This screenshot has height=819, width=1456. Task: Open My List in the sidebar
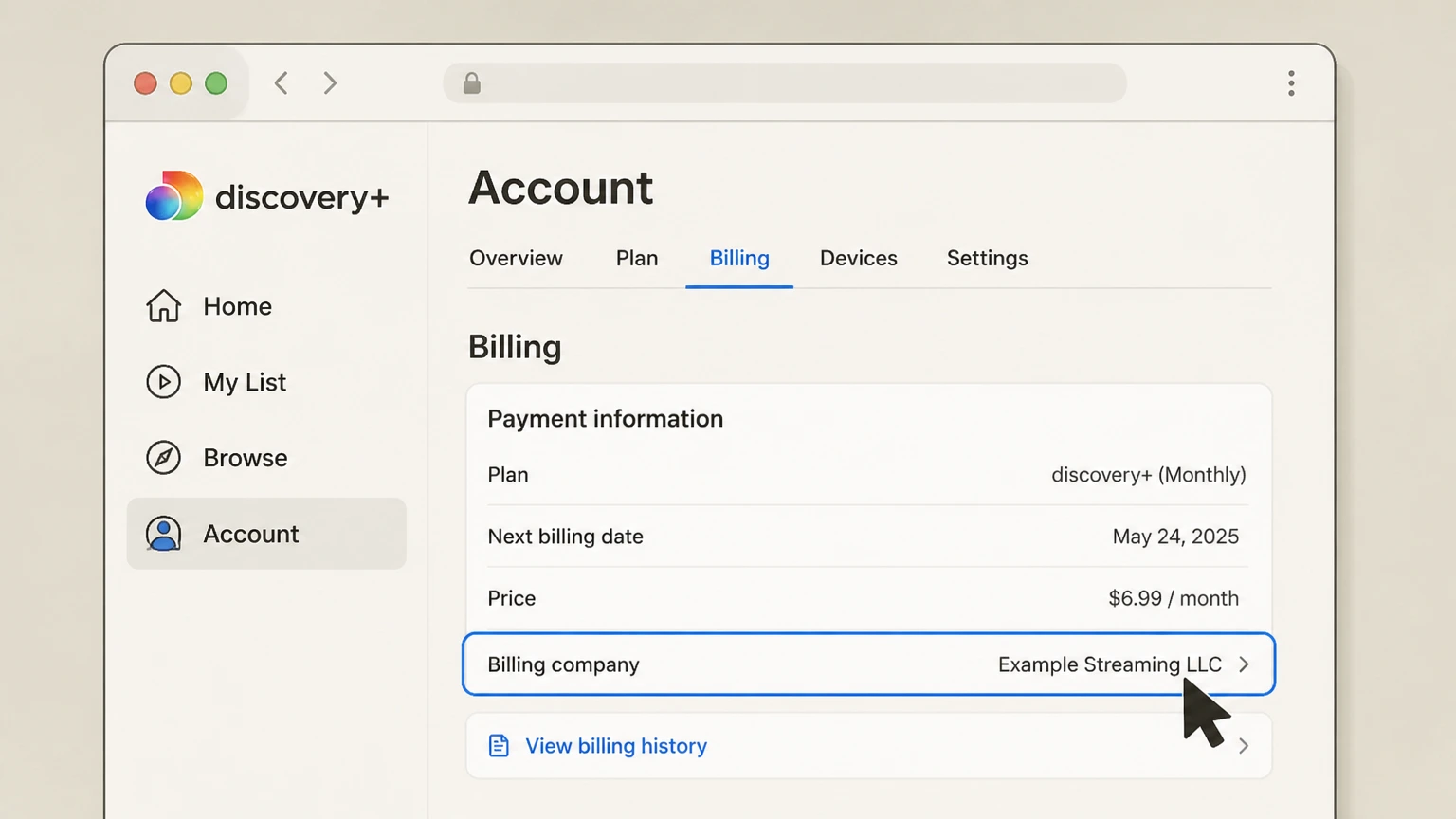point(266,382)
